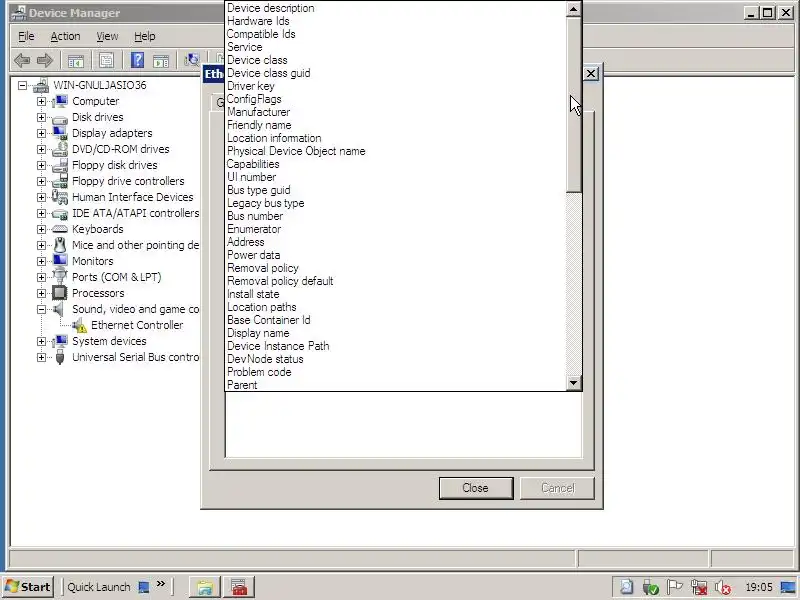
Task: Click the Universal Serial Bus plug icon
Action: point(60,357)
